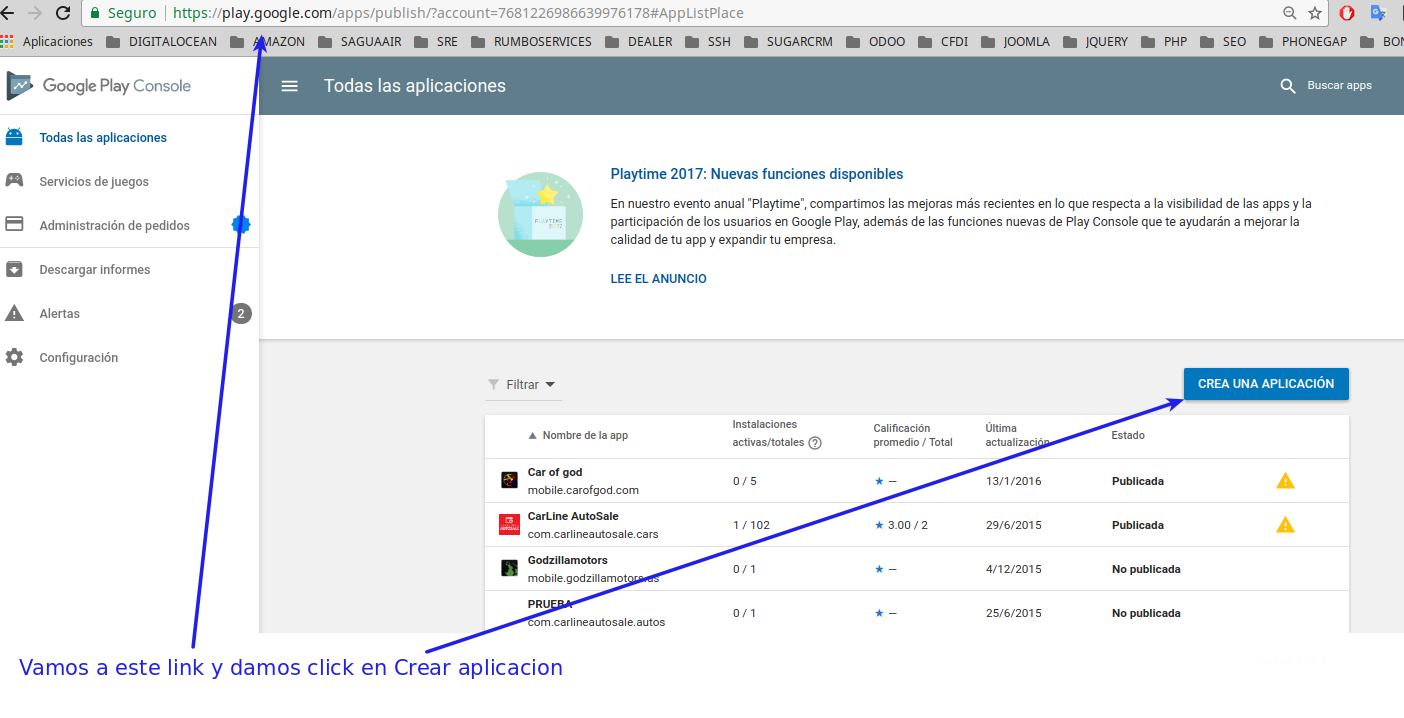Viewport: 1404px width, 718px height.
Task: Select Configuración in the sidebar
Action: coord(78,358)
